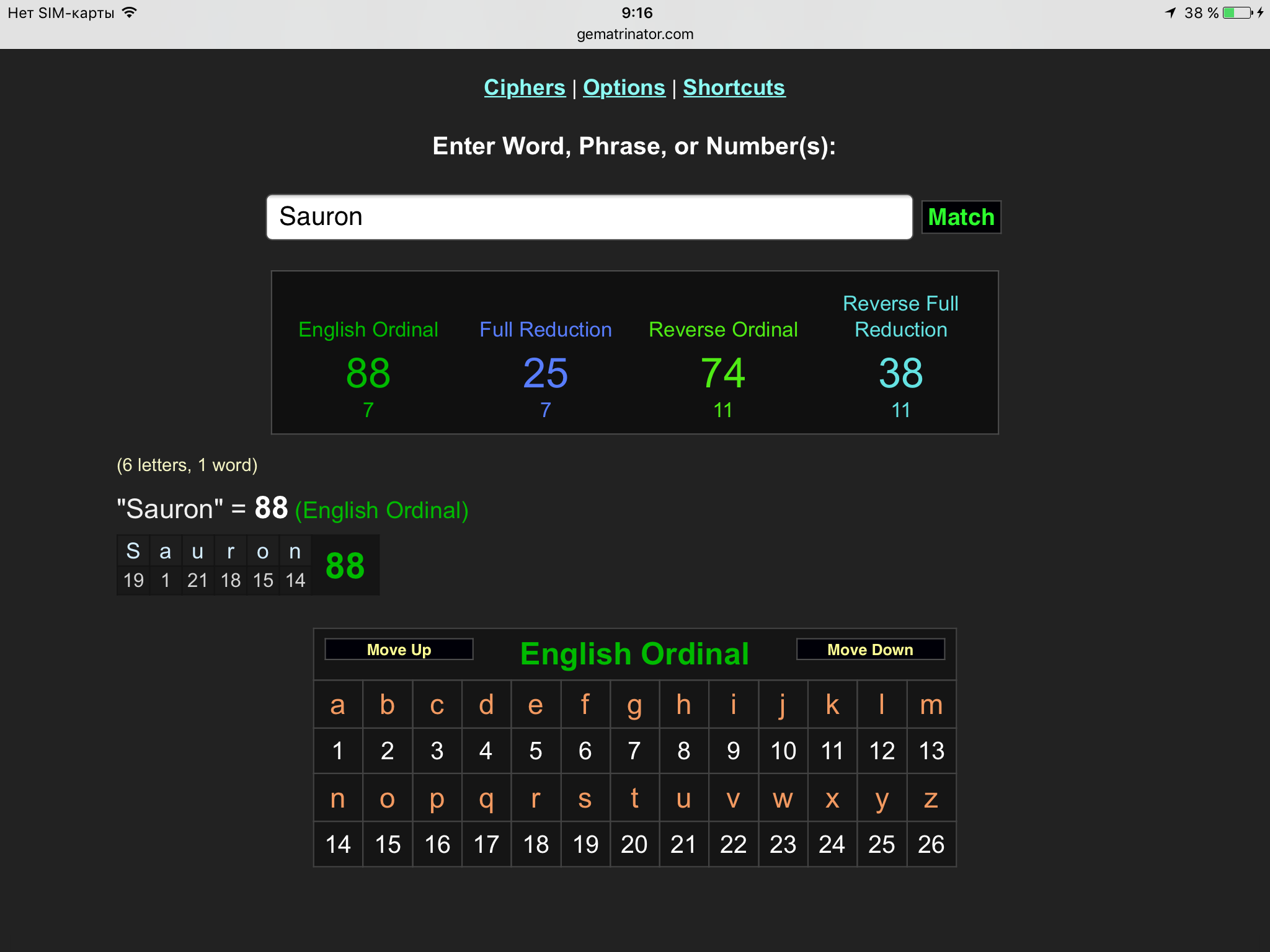Click letter j in the cipher chart

tap(783, 705)
